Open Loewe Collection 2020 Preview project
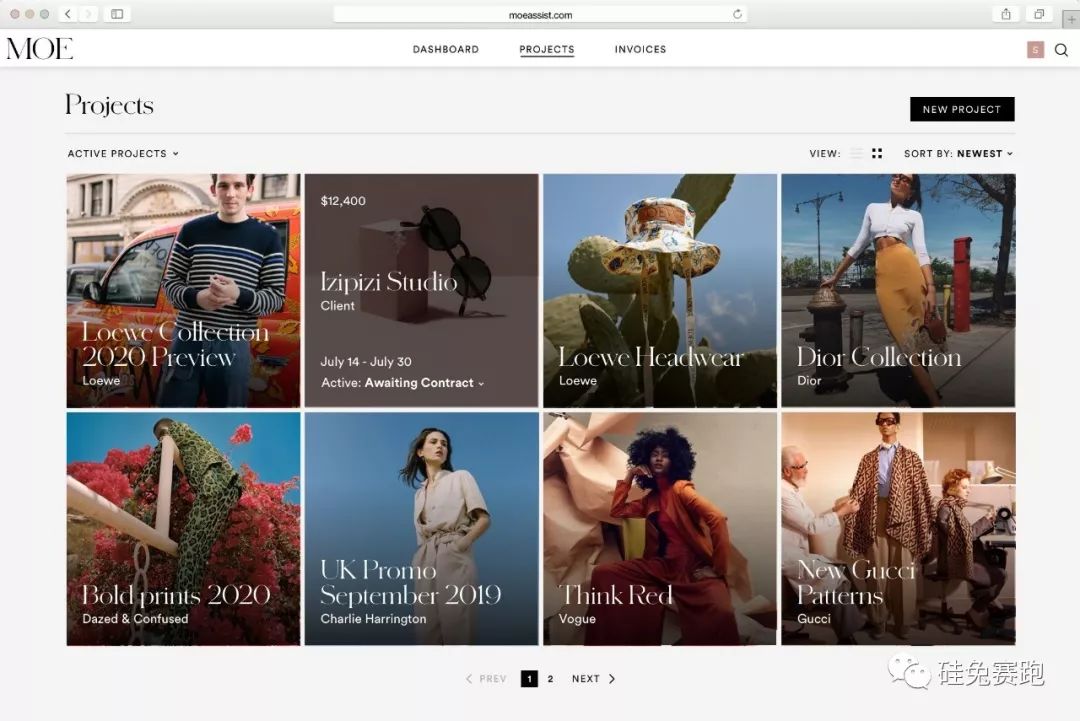The width and height of the screenshot is (1080, 721). (183, 290)
